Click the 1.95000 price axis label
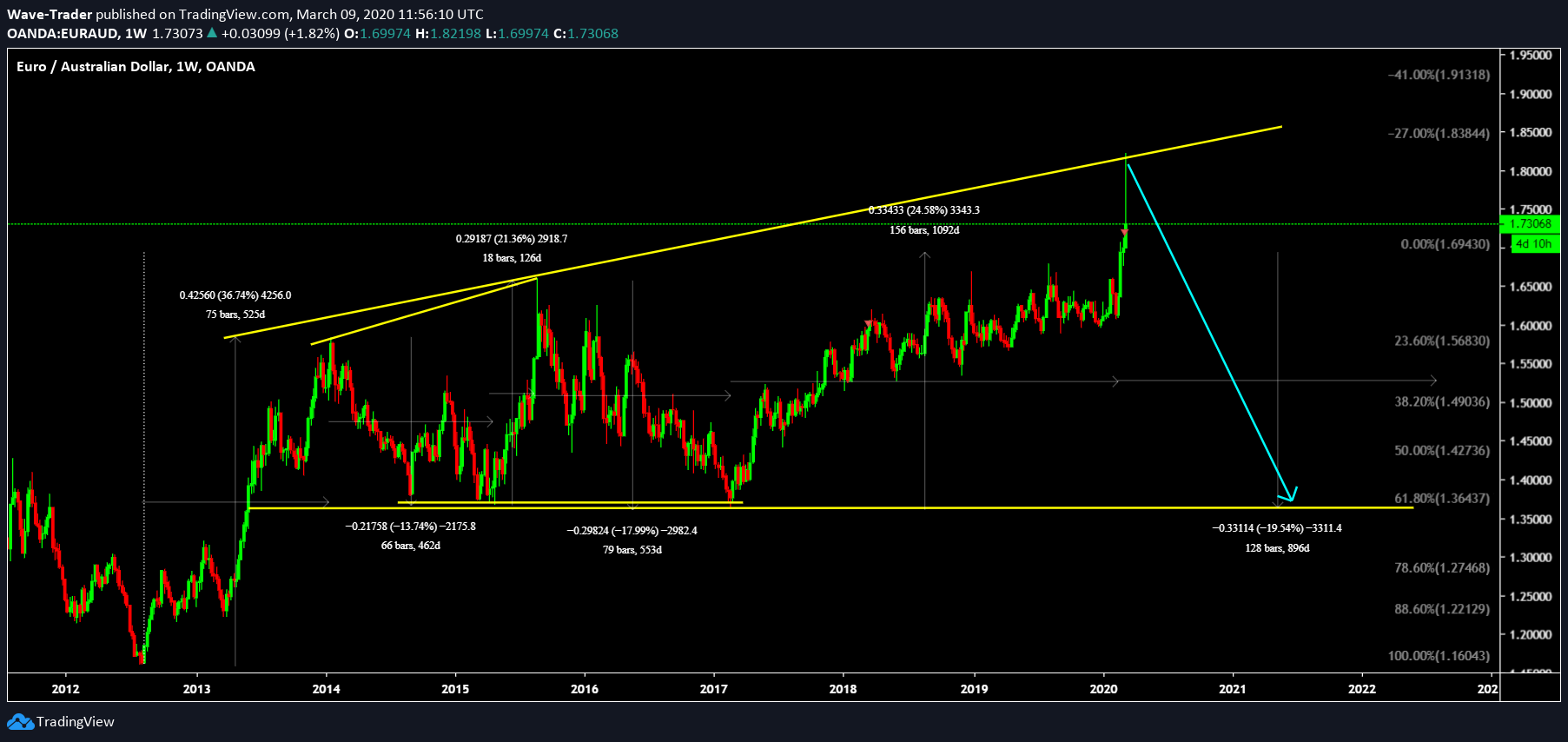The image size is (1568, 742). click(1530, 55)
